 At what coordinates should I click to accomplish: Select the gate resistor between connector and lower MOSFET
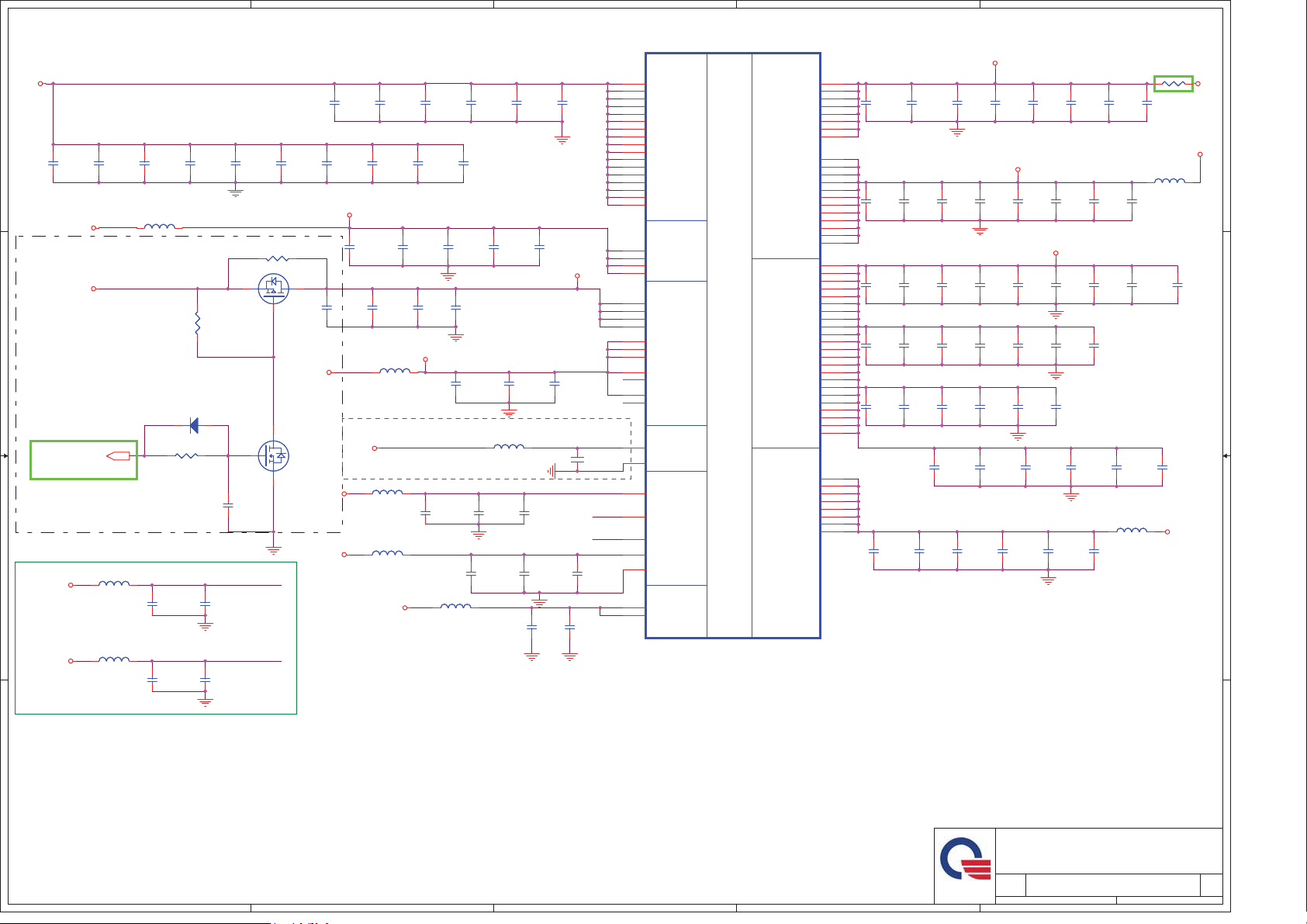tap(186, 455)
